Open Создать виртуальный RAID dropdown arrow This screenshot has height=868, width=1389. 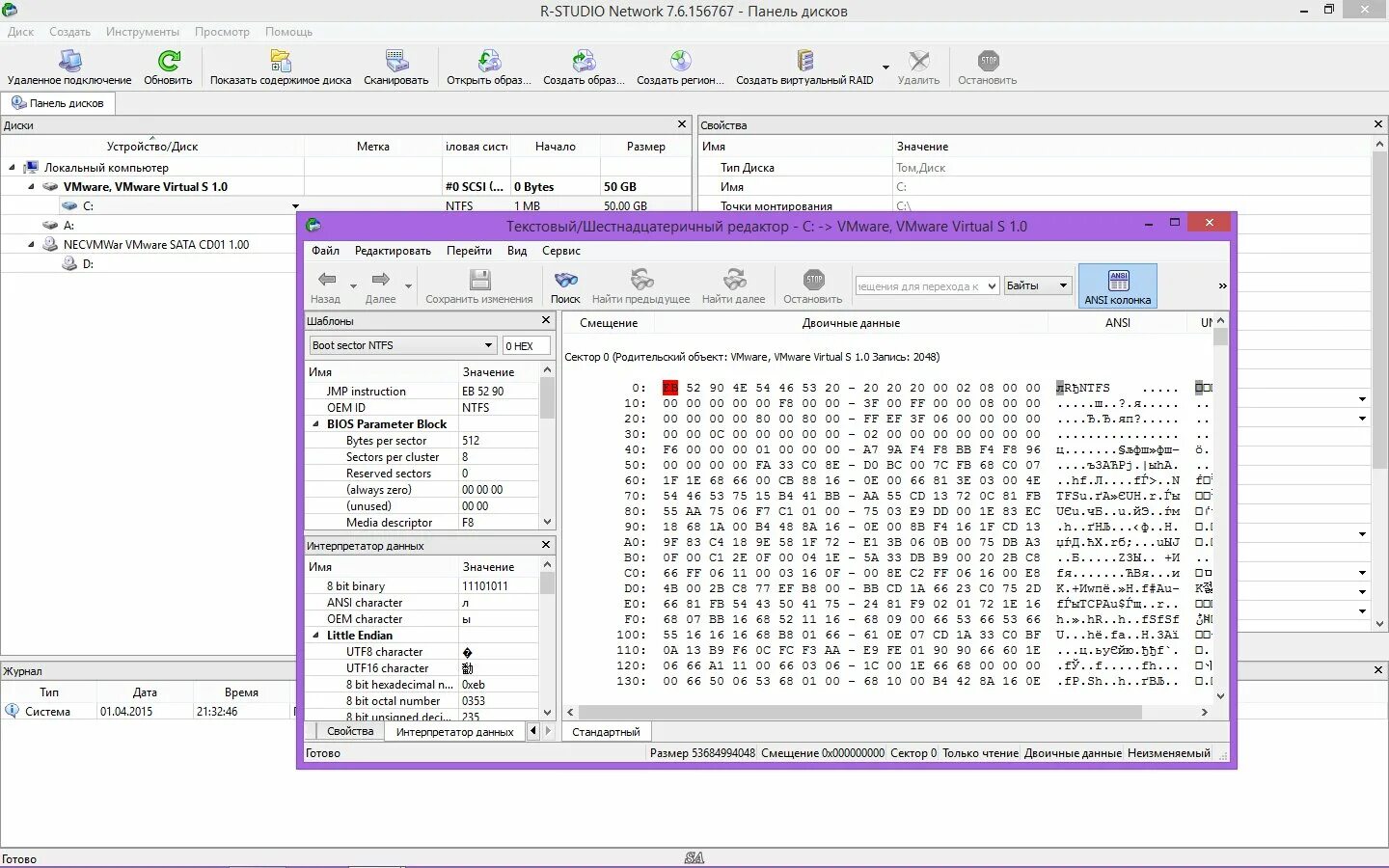coord(885,68)
